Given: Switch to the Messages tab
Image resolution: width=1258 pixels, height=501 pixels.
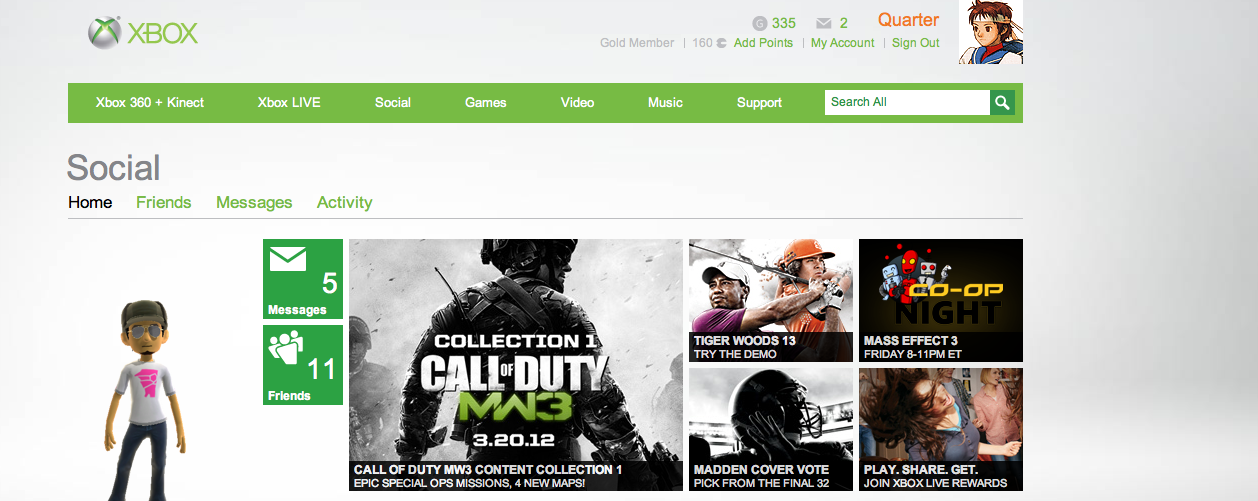Looking at the screenshot, I should click(254, 202).
